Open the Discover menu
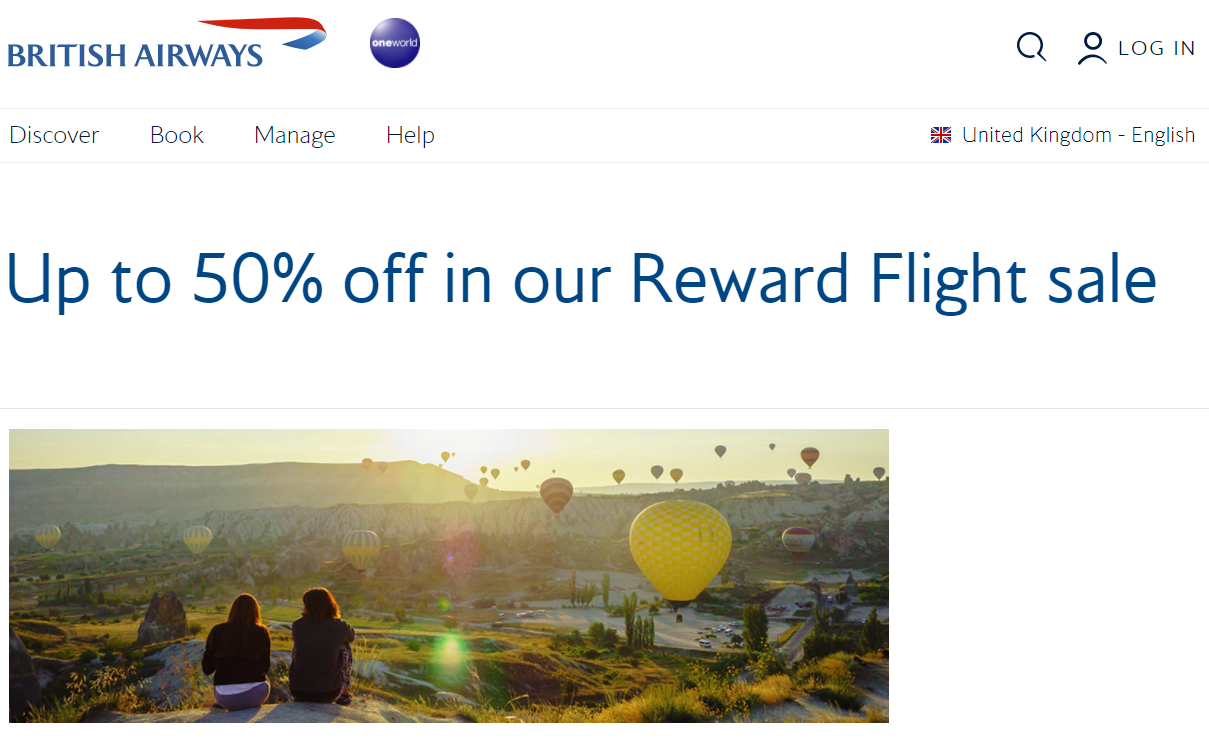Image resolution: width=1209 pixels, height=739 pixels. coord(54,134)
